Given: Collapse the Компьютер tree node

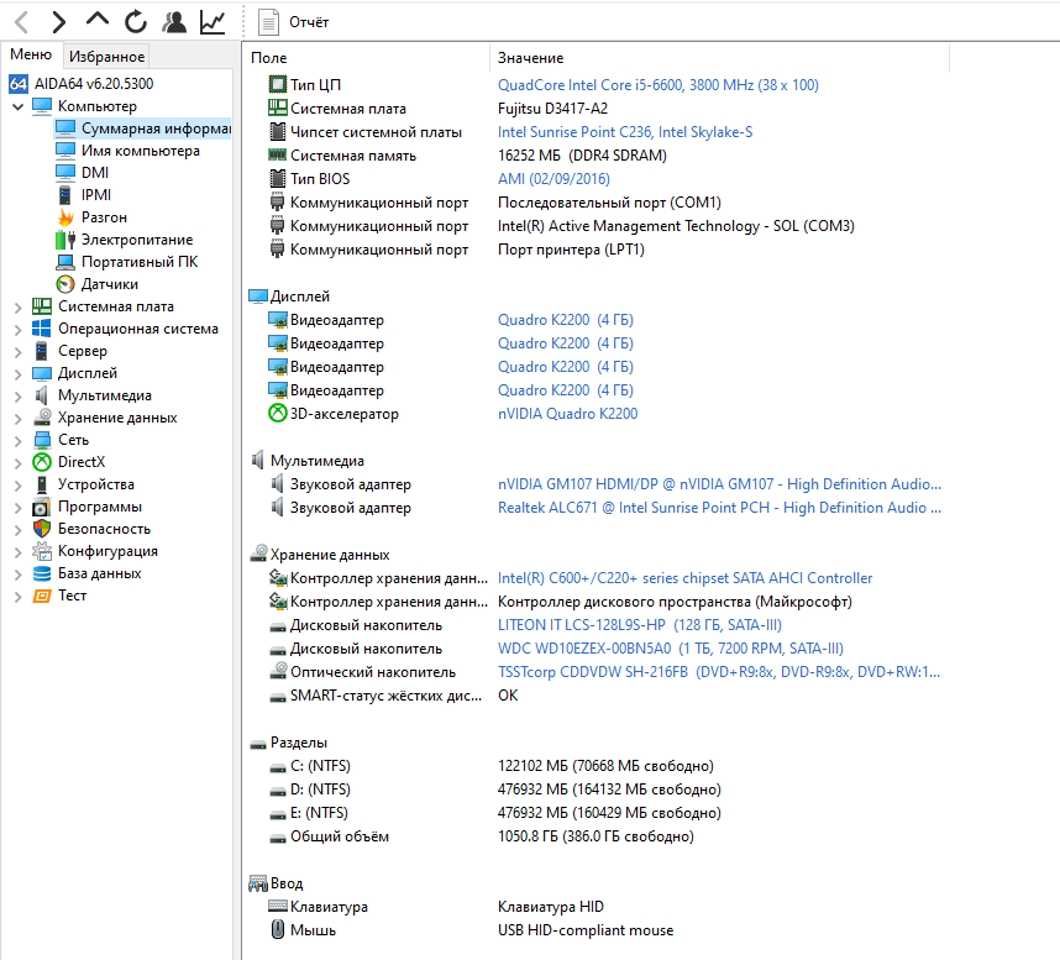Looking at the screenshot, I should (x=18, y=106).
